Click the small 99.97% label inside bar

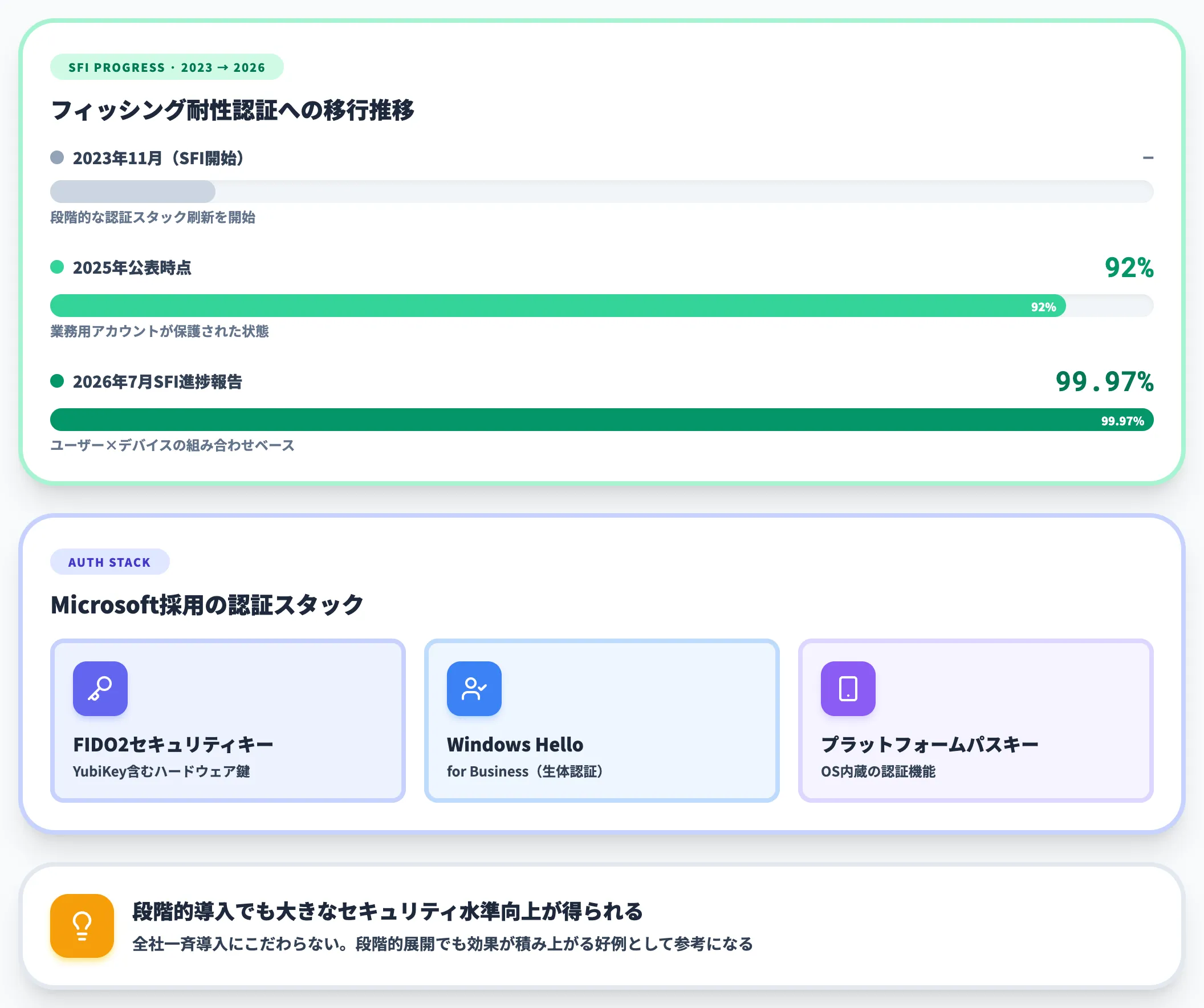pos(1122,421)
